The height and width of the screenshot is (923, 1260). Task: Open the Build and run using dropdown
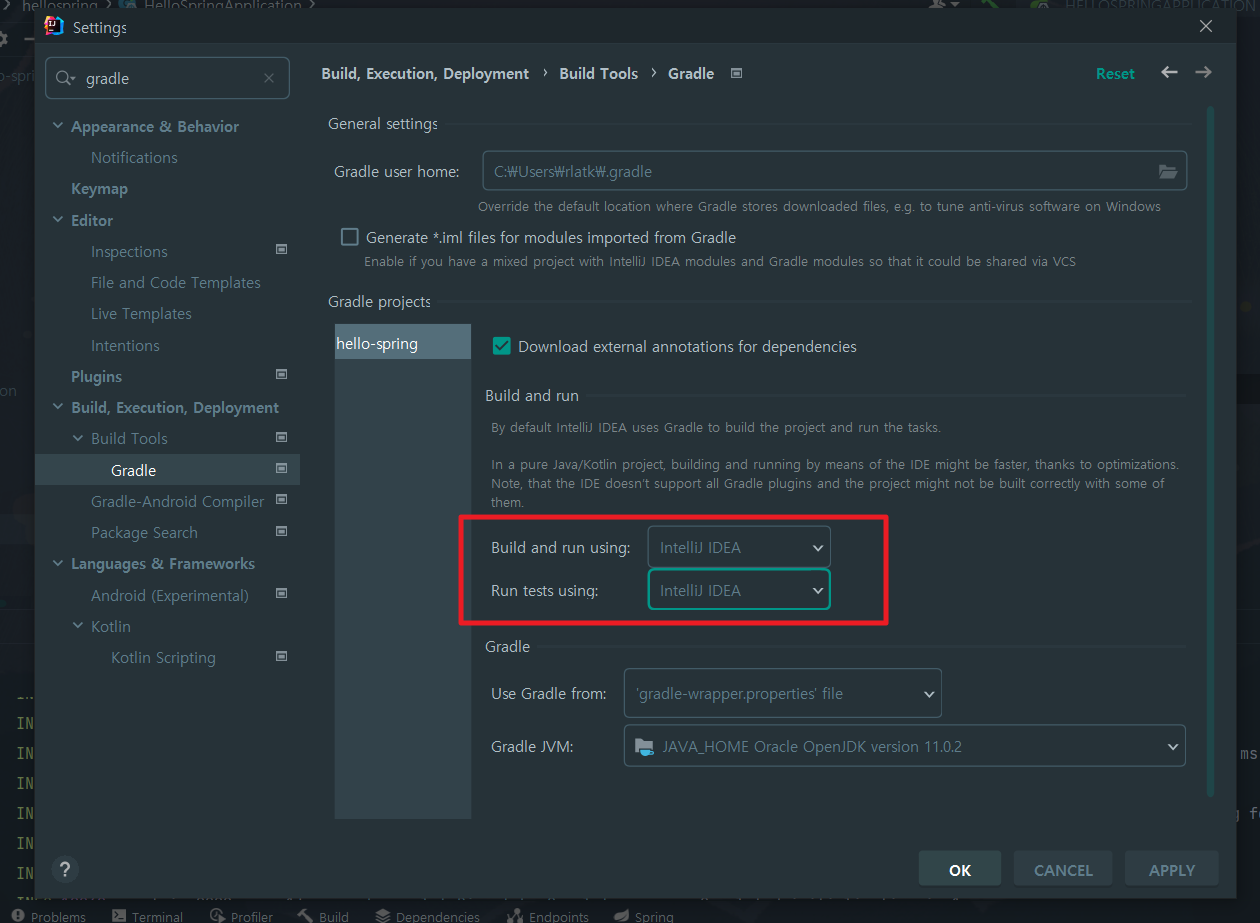pos(739,547)
